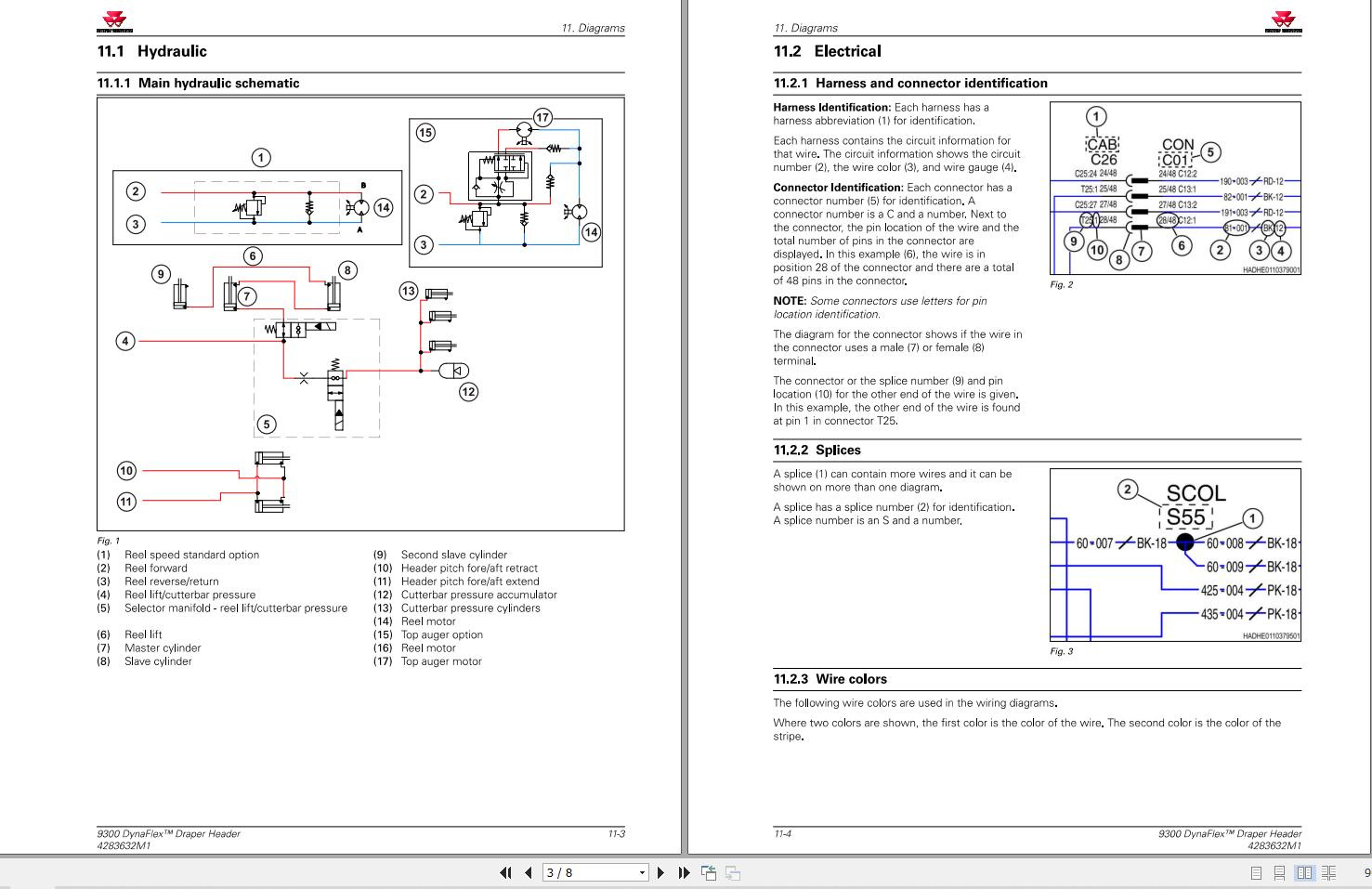Click legend entry 'Header pitch fore/aft retract'
Screen dimensions: 1372x889
click(469, 569)
